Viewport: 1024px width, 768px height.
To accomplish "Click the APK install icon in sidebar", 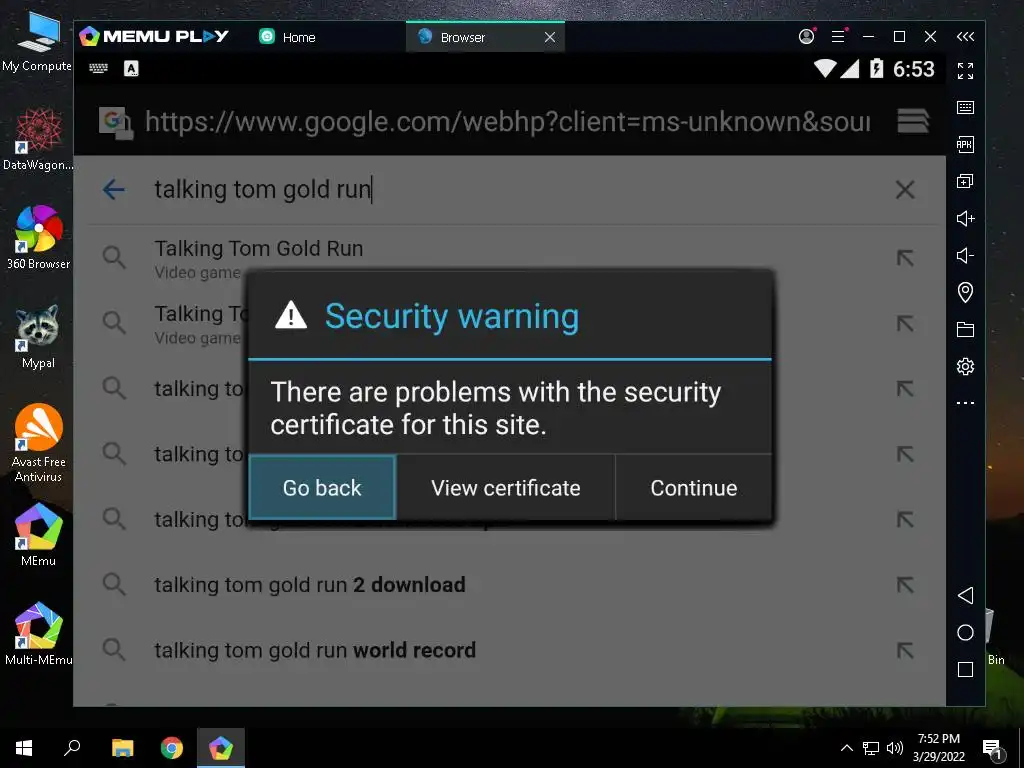I will (965, 144).
